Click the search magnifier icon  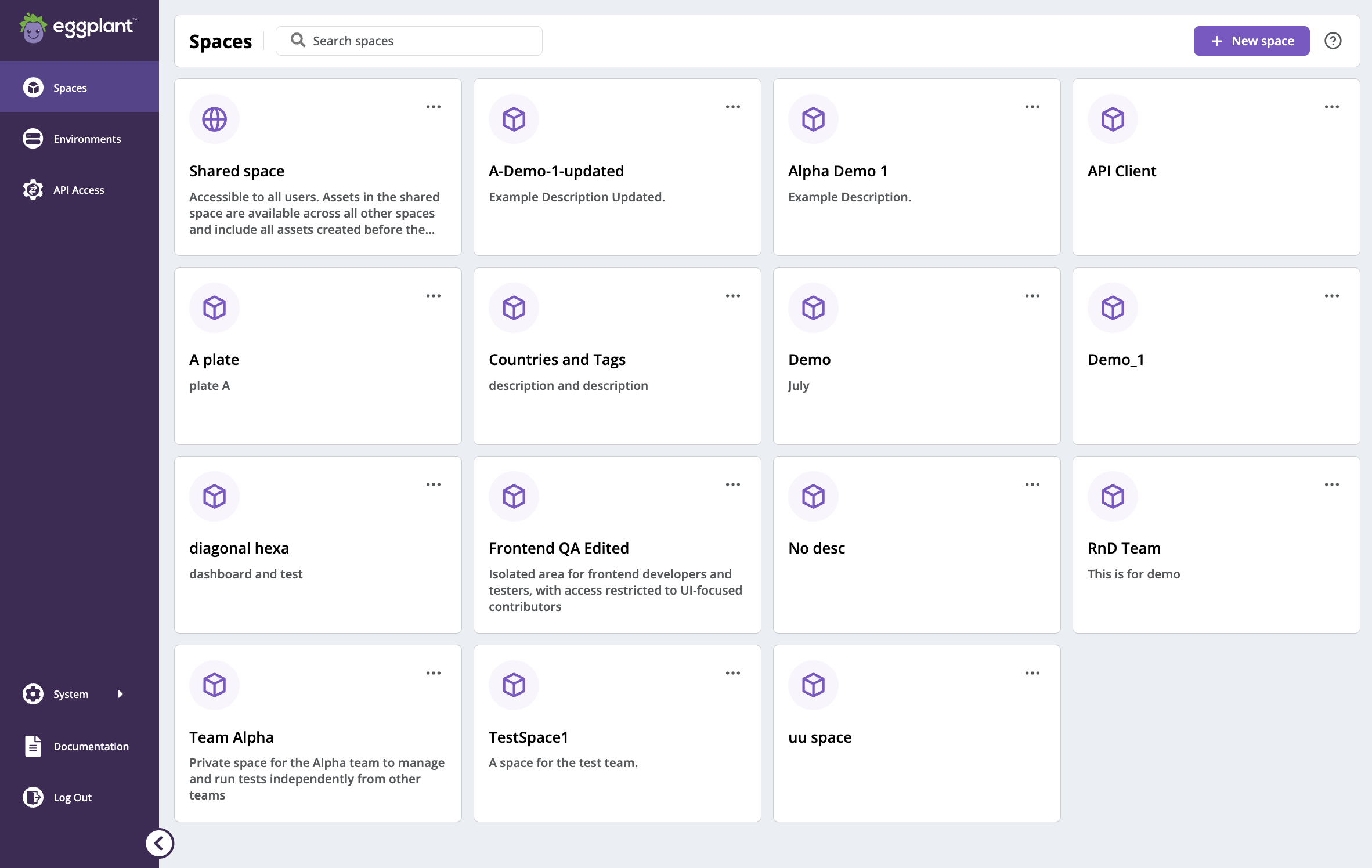click(x=298, y=40)
